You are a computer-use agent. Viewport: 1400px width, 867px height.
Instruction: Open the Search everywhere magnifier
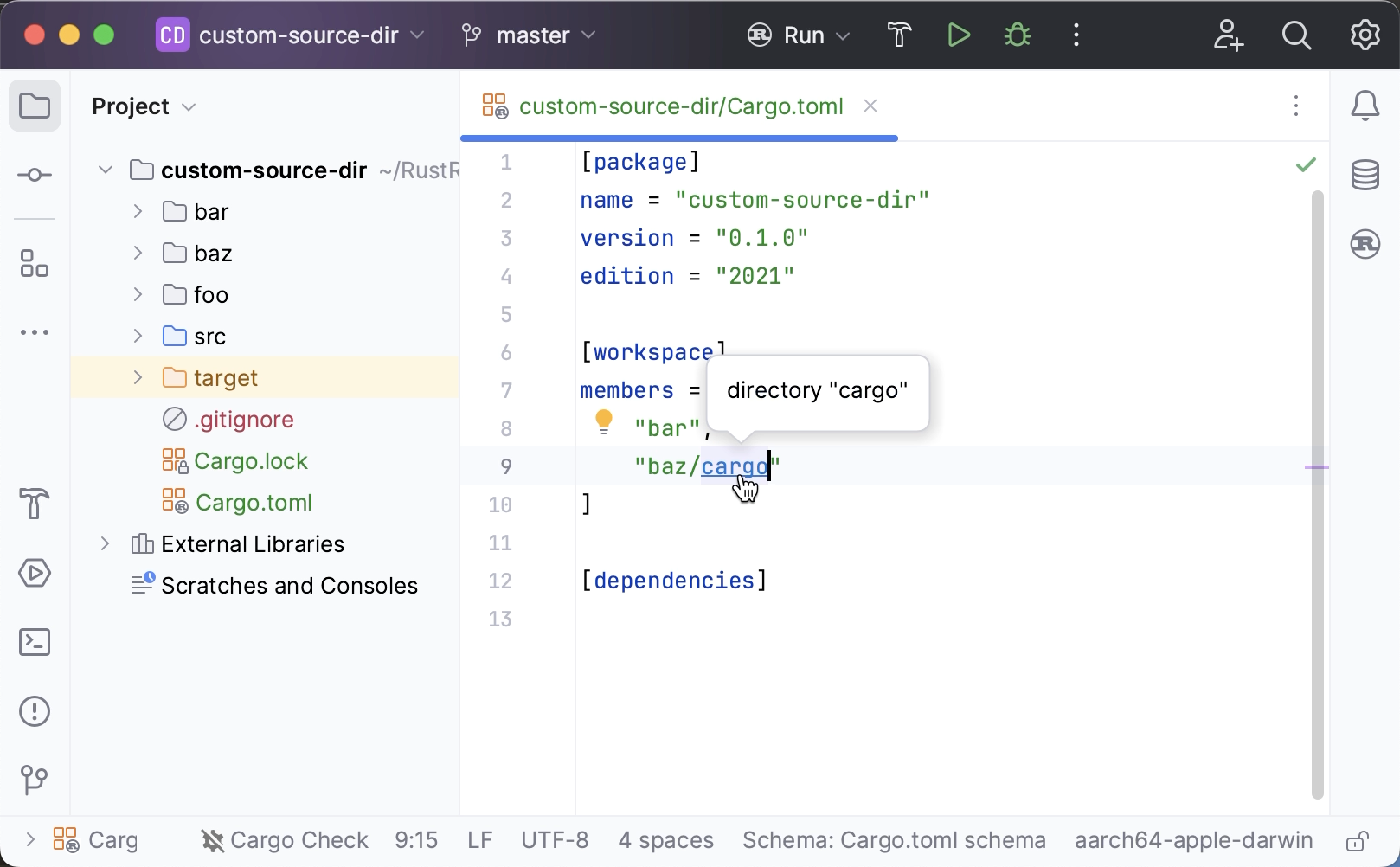click(1296, 35)
